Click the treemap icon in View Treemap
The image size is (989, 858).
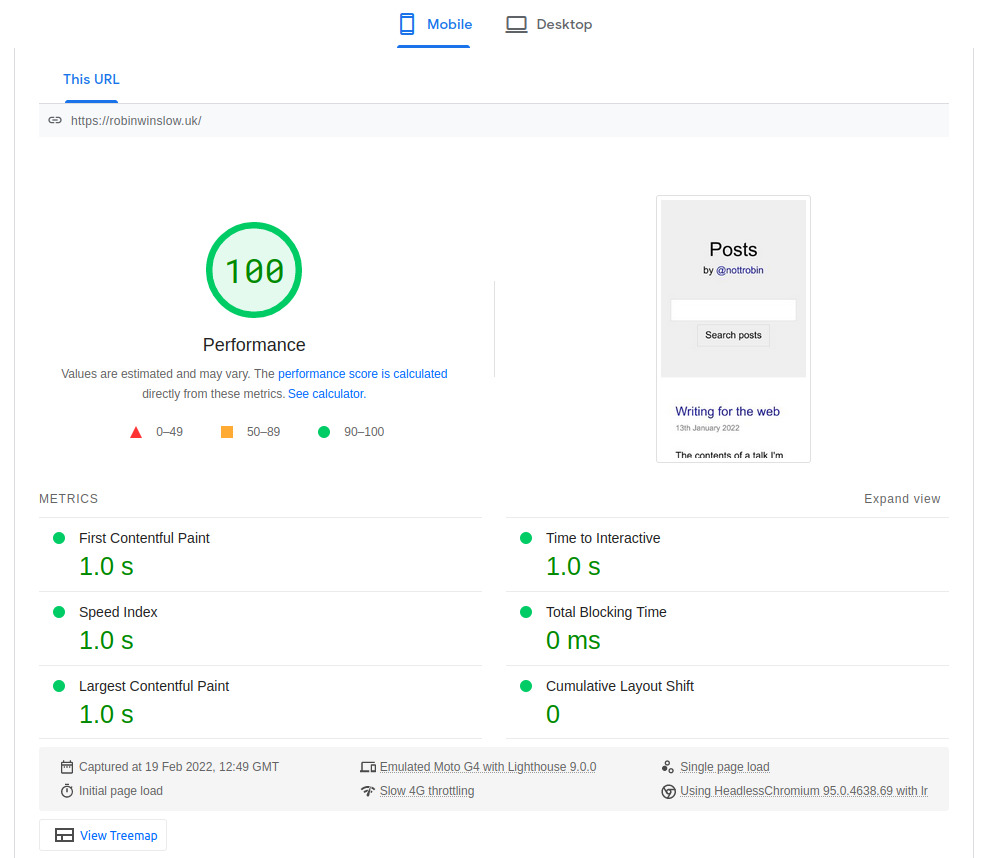click(64, 835)
